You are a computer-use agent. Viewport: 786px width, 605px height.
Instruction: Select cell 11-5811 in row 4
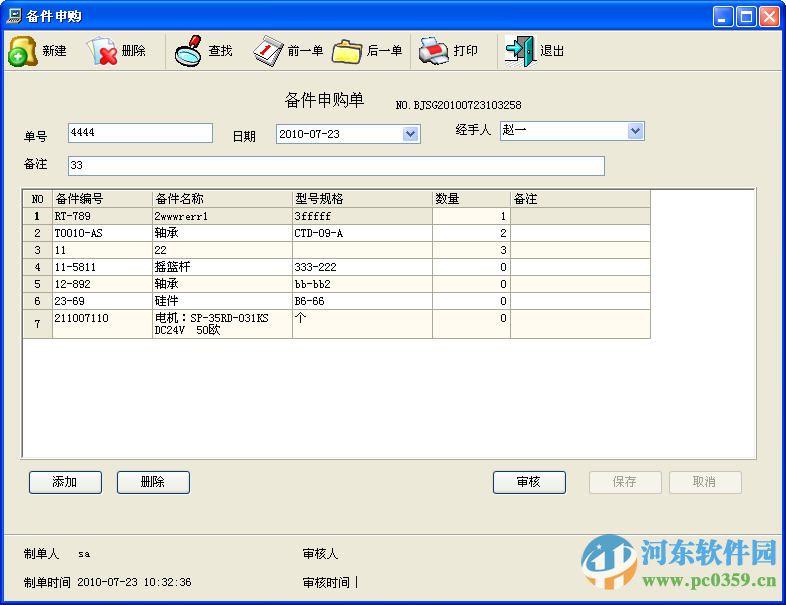coord(102,267)
